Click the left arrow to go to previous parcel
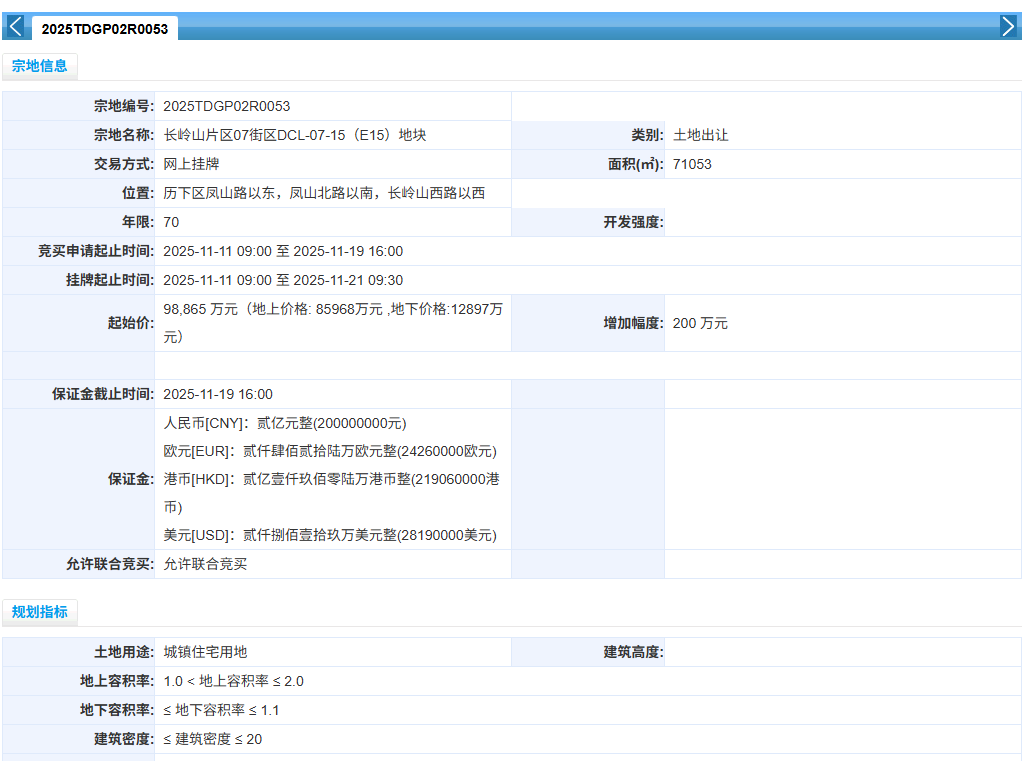The height and width of the screenshot is (761, 1030). (x=15, y=27)
